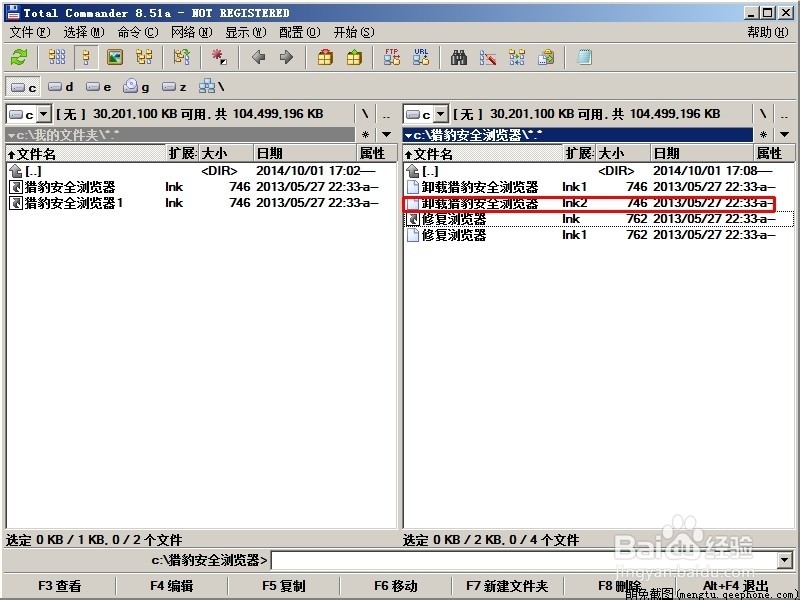Select CD drive g in the drive bar
Screen dimensions: 800x600
pyautogui.click(x=136, y=87)
